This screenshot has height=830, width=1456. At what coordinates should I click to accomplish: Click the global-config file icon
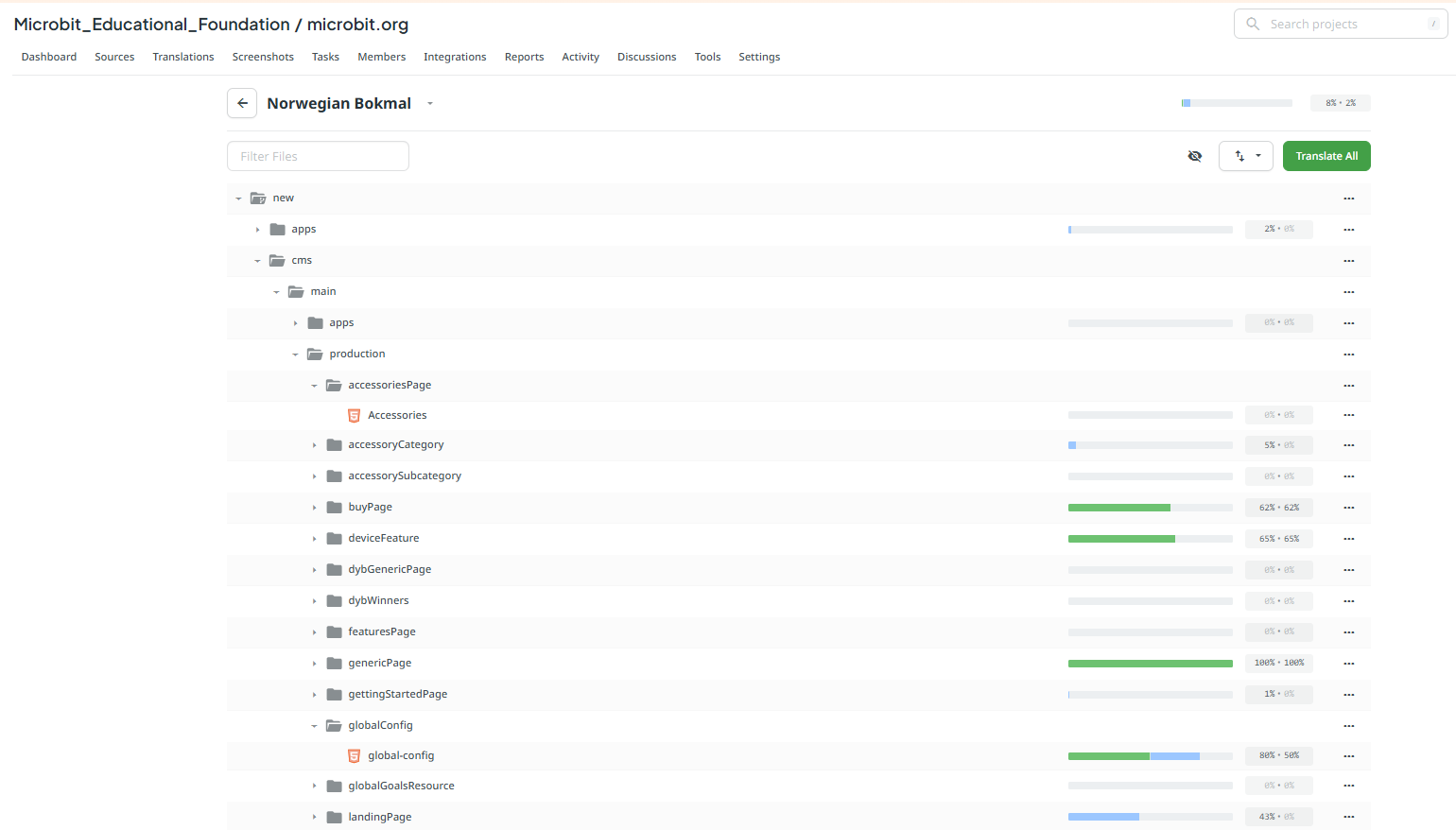click(354, 755)
